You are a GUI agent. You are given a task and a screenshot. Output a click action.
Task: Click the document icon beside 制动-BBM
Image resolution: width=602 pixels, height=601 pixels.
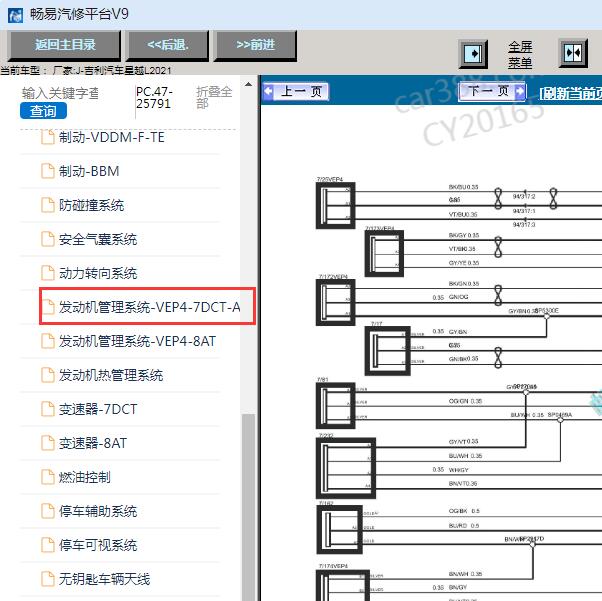click(48, 171)
